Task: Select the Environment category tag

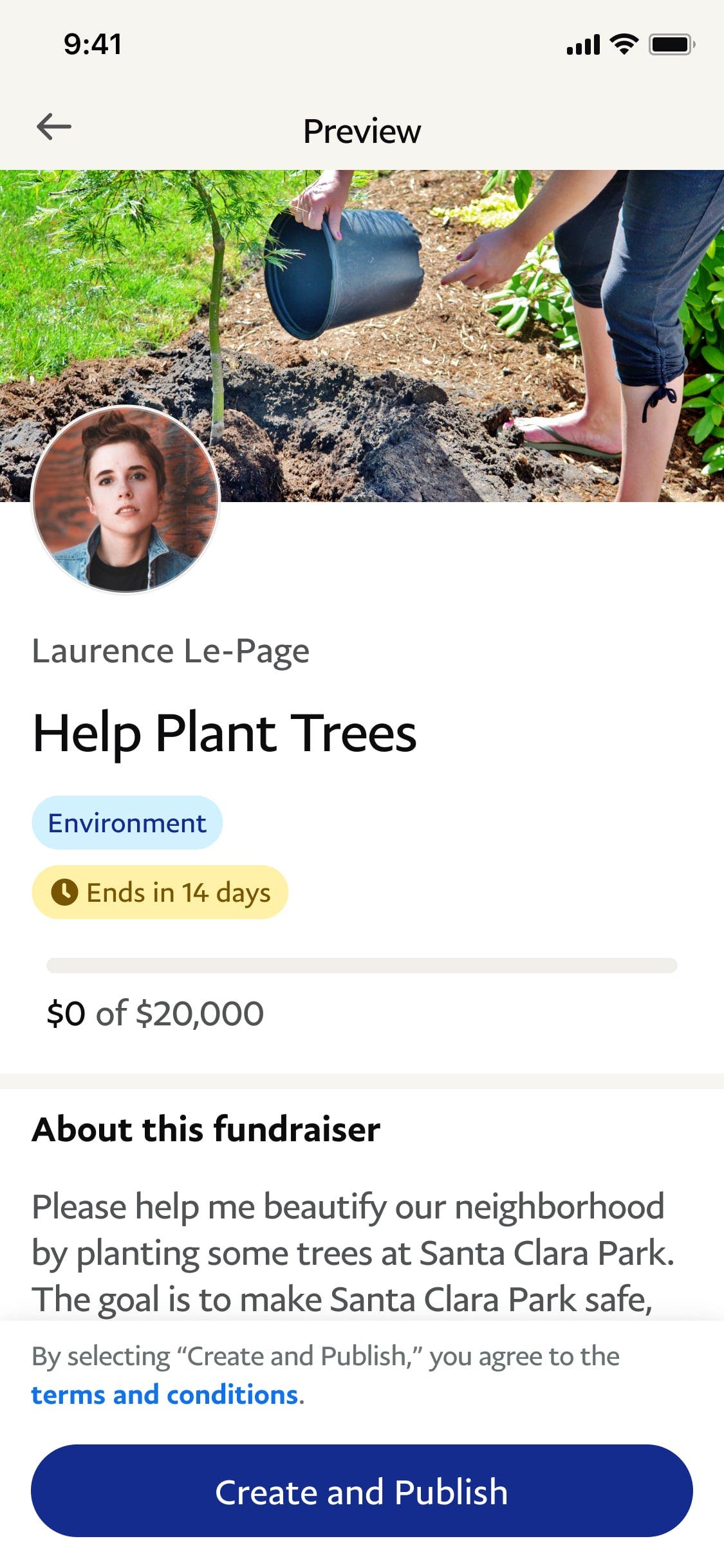Action: [127, 823]
